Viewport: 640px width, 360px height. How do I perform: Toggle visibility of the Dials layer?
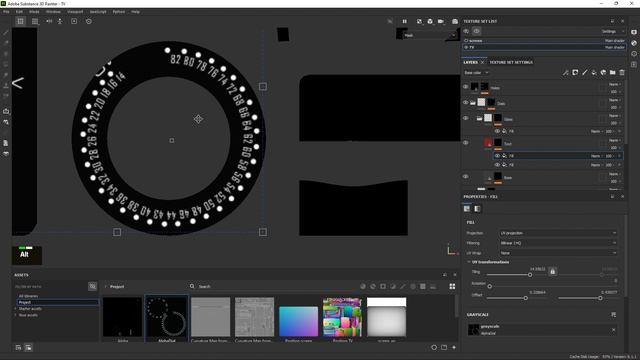[x=466, y=102]
